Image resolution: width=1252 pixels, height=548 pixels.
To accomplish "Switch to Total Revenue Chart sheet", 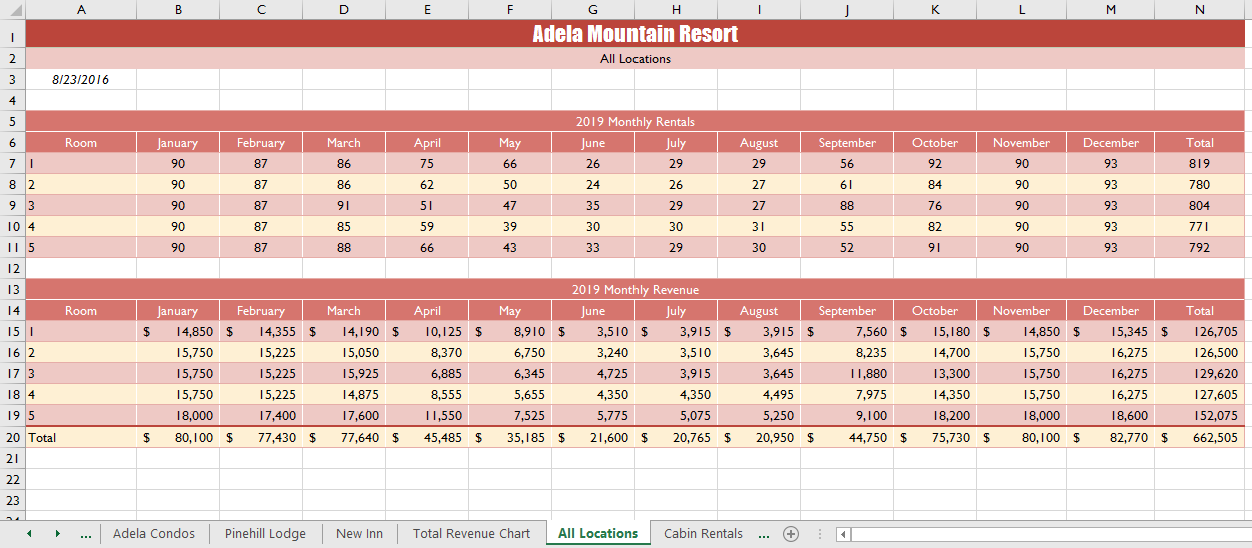I will click(x=471, y=534).
